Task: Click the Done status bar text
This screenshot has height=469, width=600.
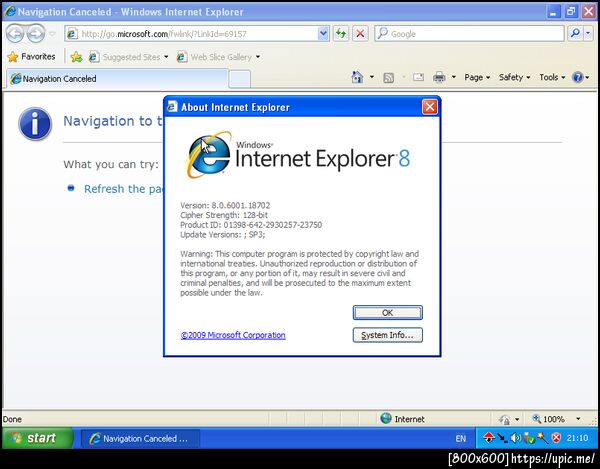Action: (12, 419)
